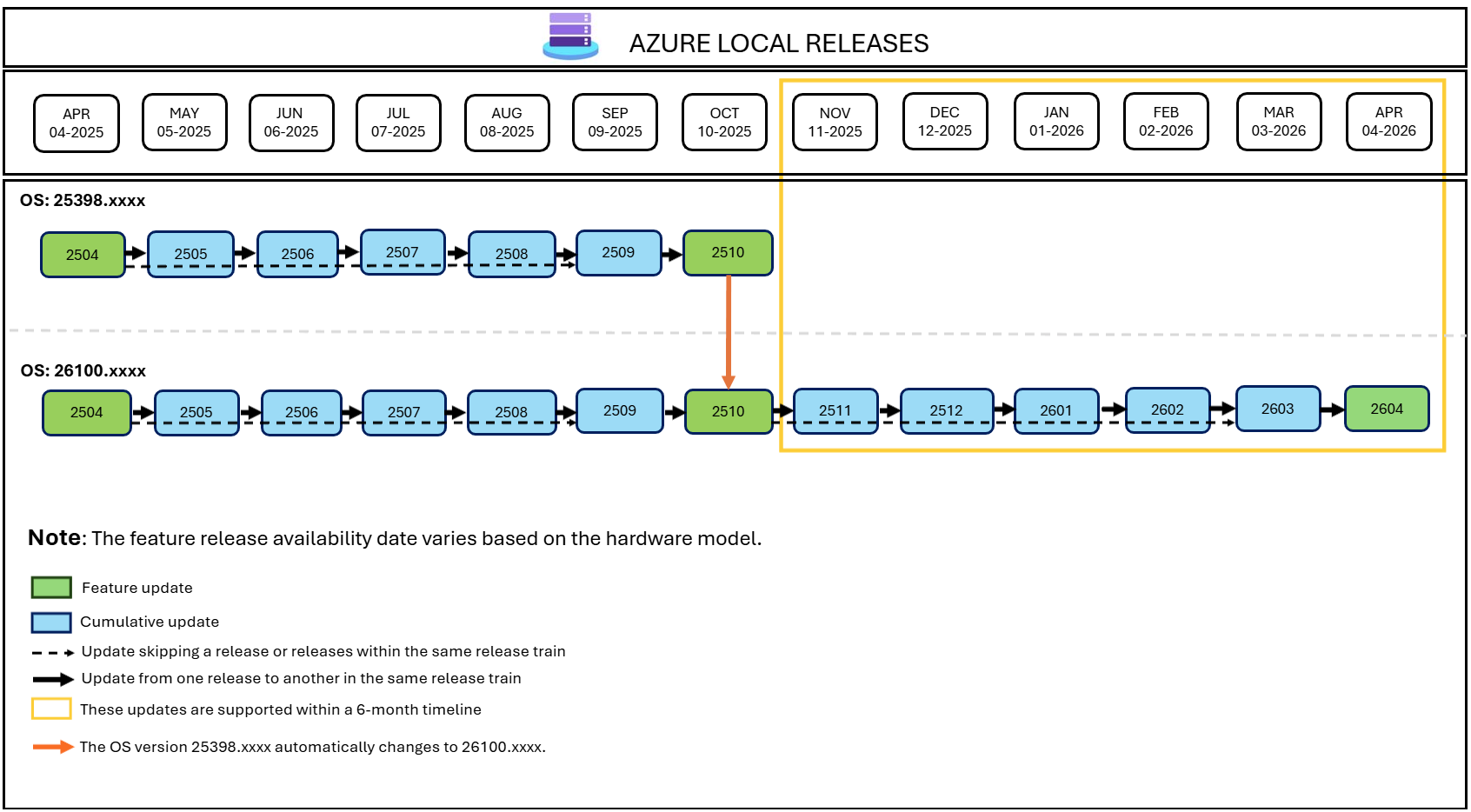Select the 2511 cumulative update box
Screen dimensions: 1471x812
[x=835, y=410]
